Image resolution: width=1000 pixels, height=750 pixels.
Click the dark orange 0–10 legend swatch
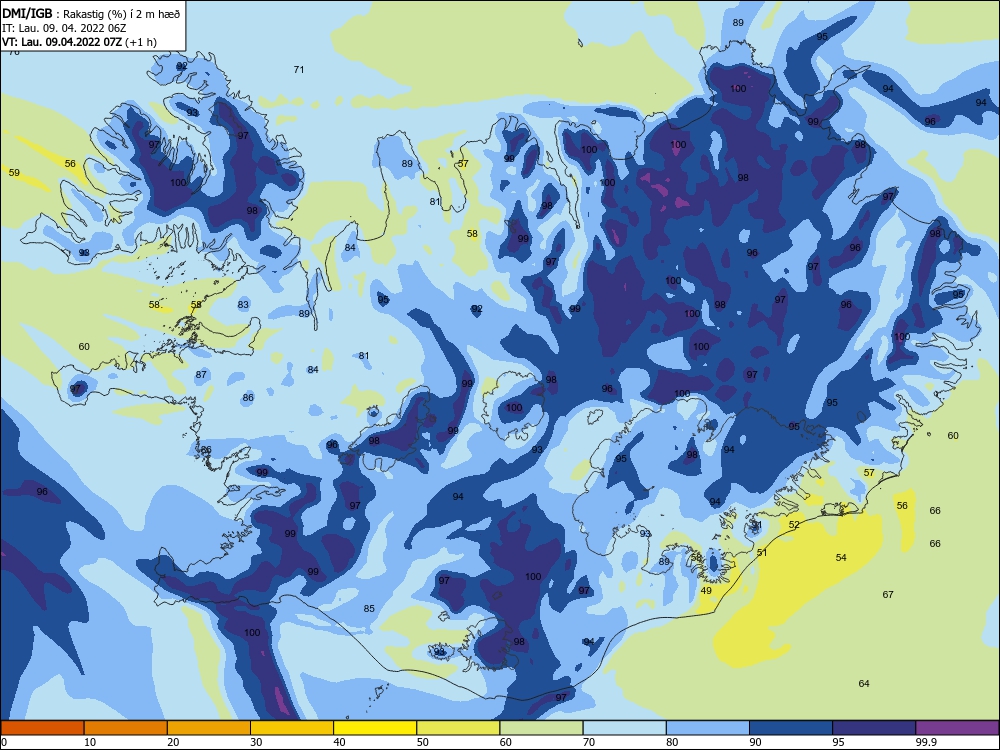[x=42, y=728]
